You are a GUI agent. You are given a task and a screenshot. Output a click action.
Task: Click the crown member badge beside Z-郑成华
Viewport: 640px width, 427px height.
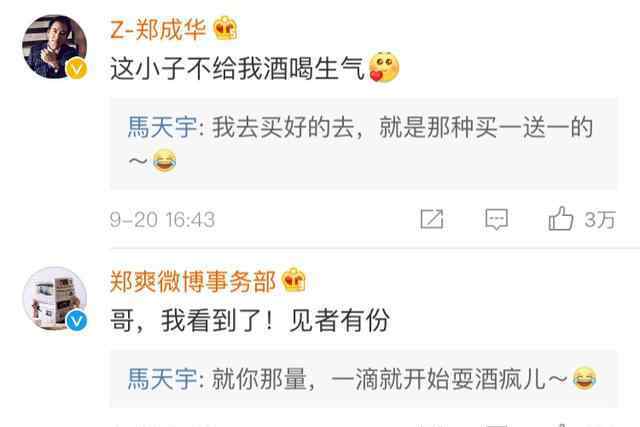[x=226, y=28]
